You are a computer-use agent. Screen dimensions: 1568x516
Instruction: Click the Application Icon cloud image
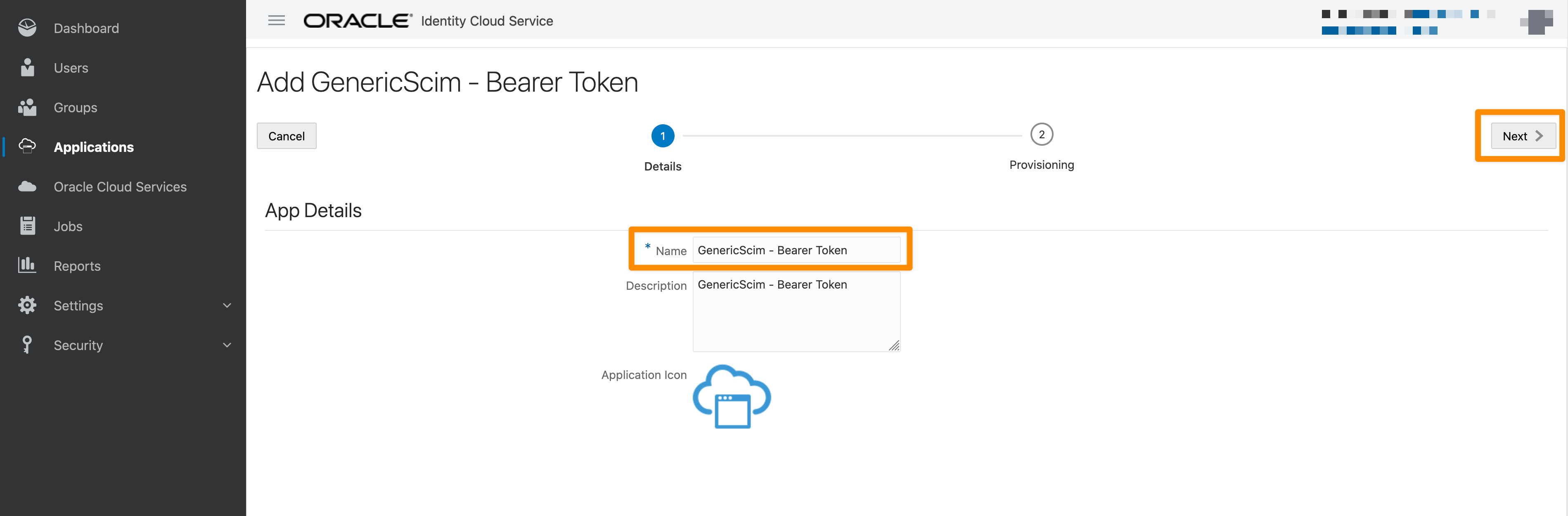click(732, 397)
